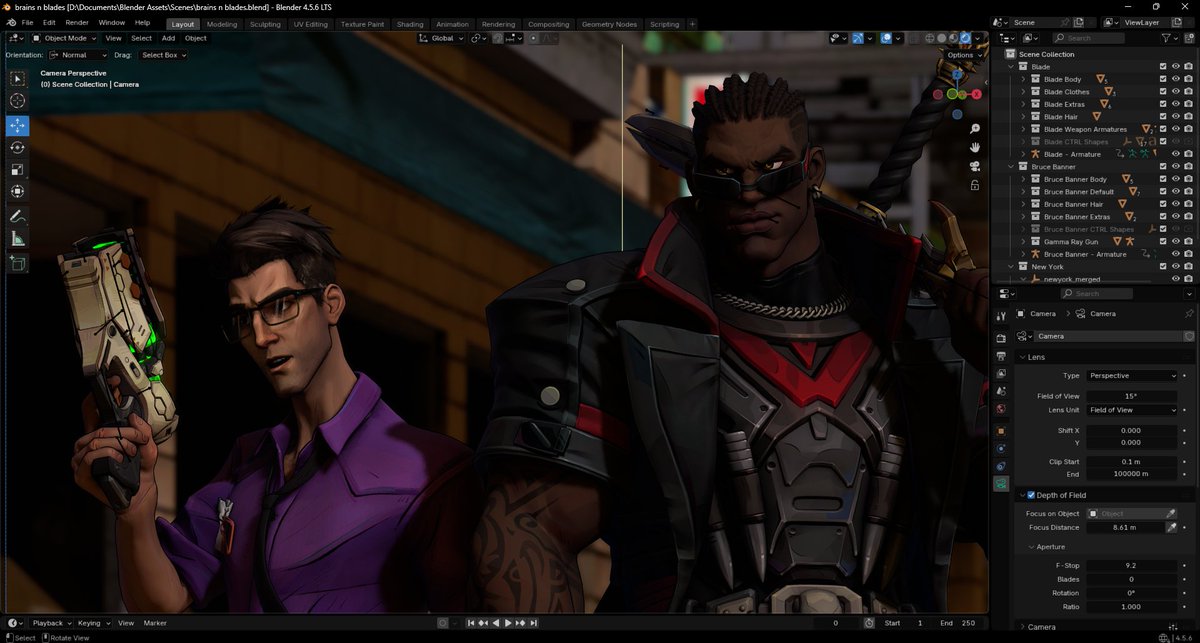Switch to rendered viewport shading
This screenshot has height=643, width=1200.
point(964,38)
